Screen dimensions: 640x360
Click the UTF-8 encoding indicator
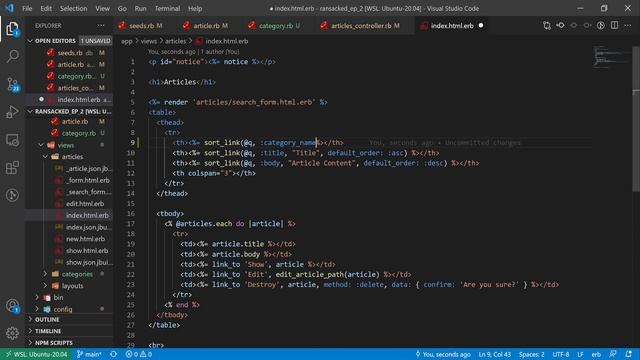(x=560, y=354)
